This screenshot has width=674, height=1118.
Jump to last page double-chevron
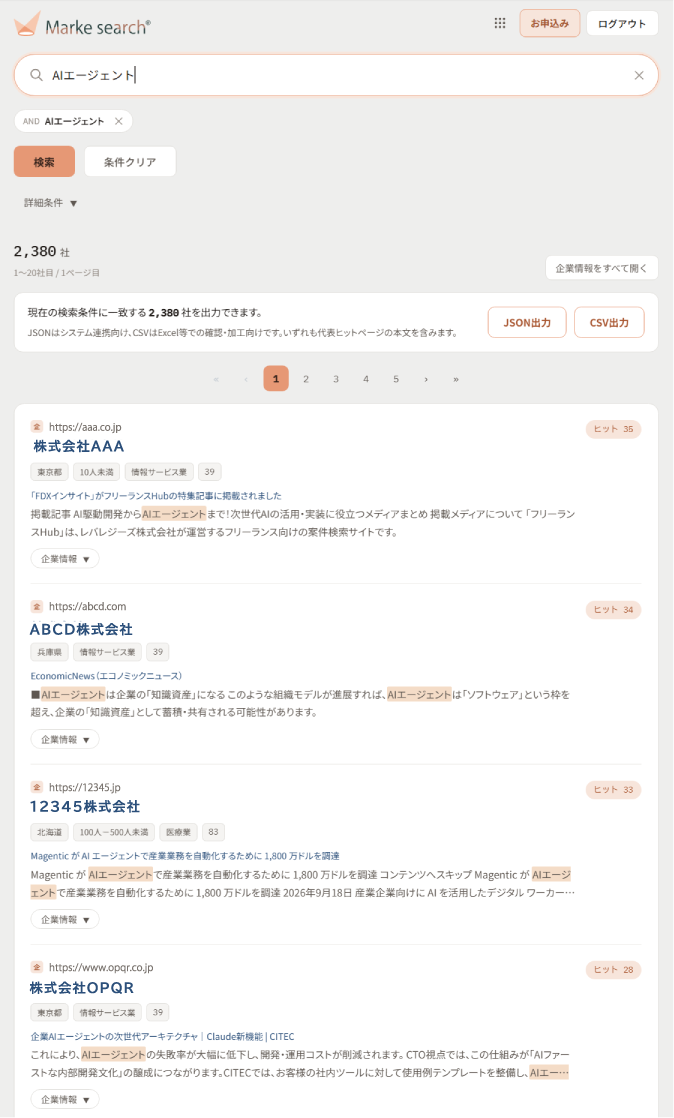[456, 379]
